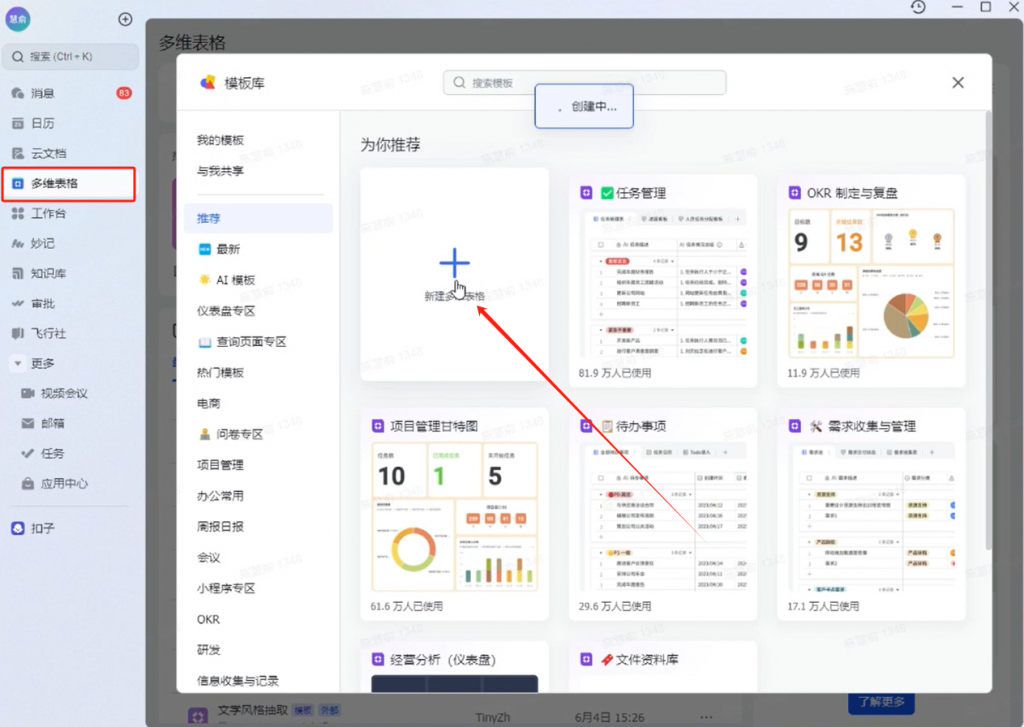Screen dimensions: 1024x727
Task: Open the 任务管理 template card
Action: pos(663,281)
